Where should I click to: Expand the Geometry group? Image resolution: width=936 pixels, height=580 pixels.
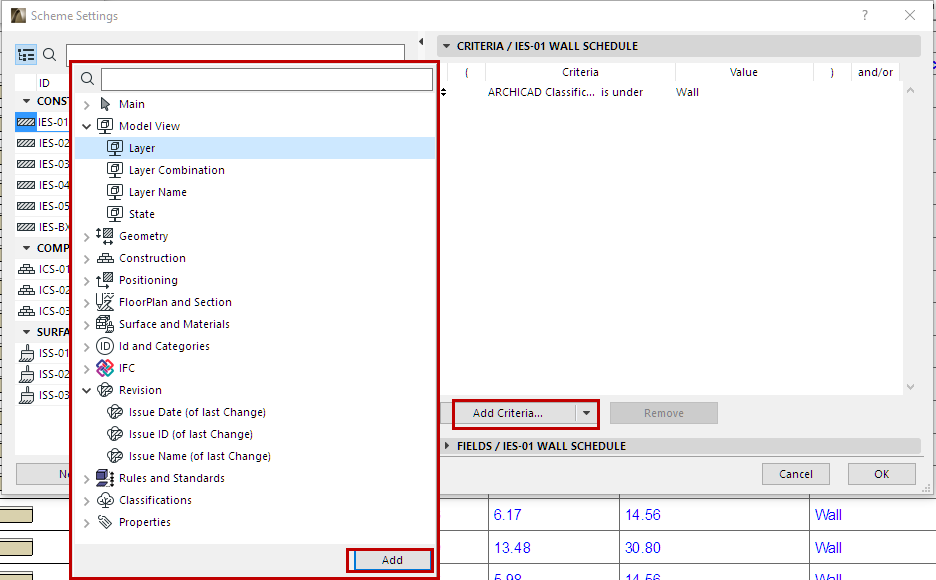[x=87, y=237]
